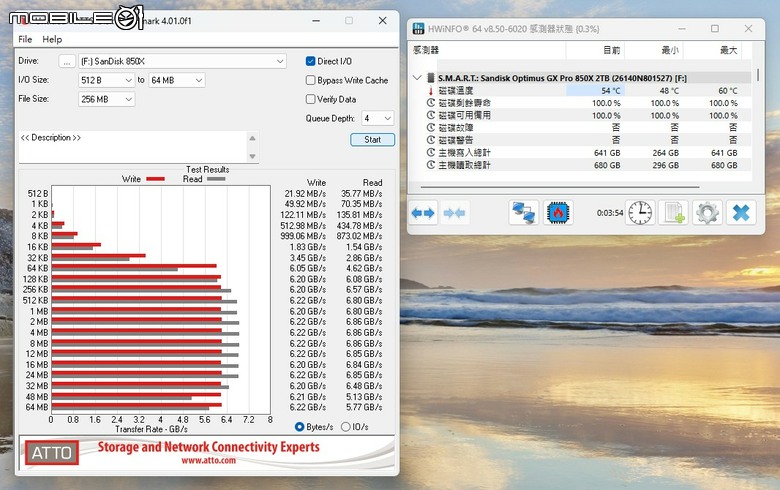Minimize the HWiNFO sensor window

tap(682, 29)
